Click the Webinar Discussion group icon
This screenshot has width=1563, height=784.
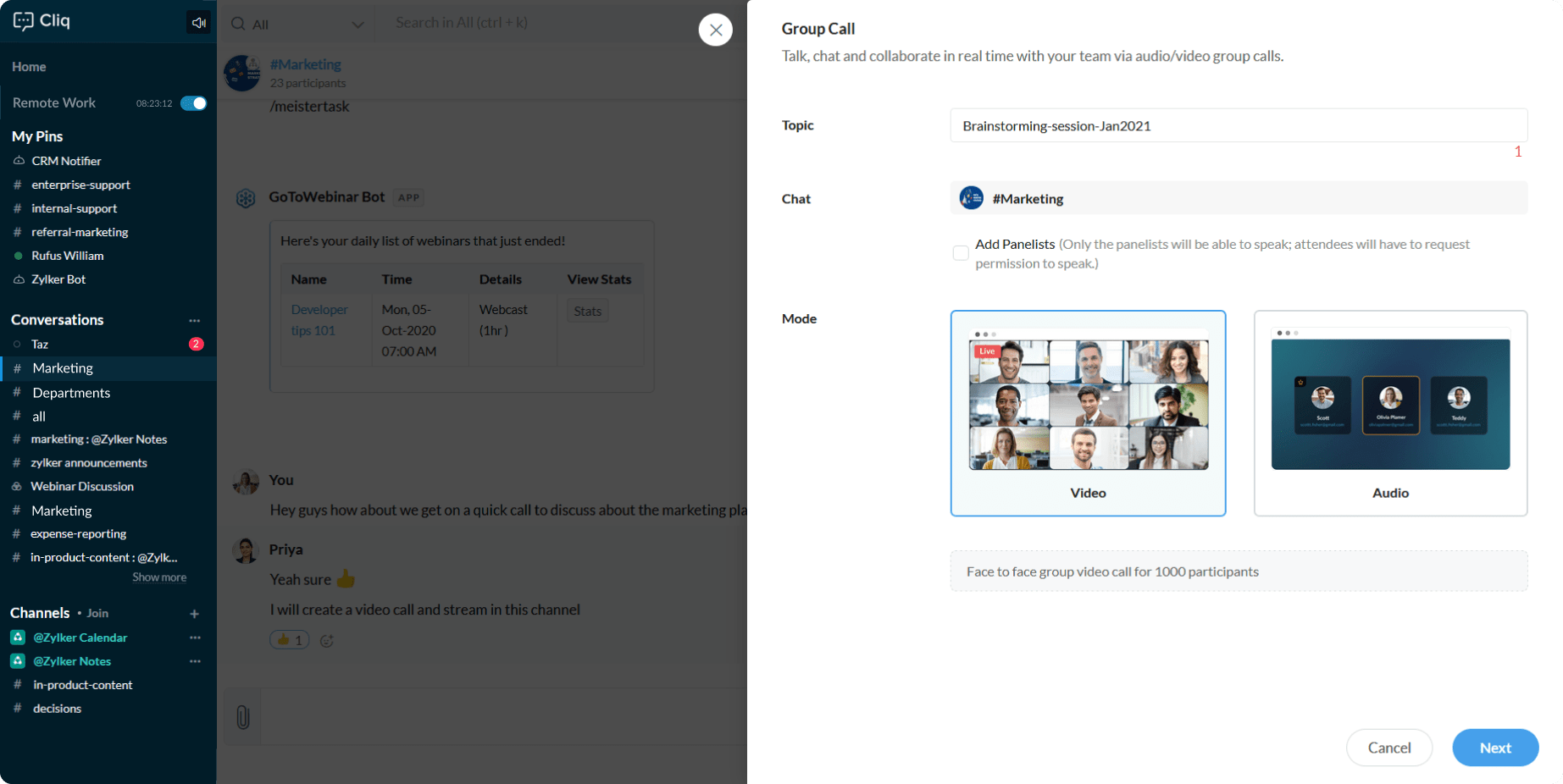[17, 487]
